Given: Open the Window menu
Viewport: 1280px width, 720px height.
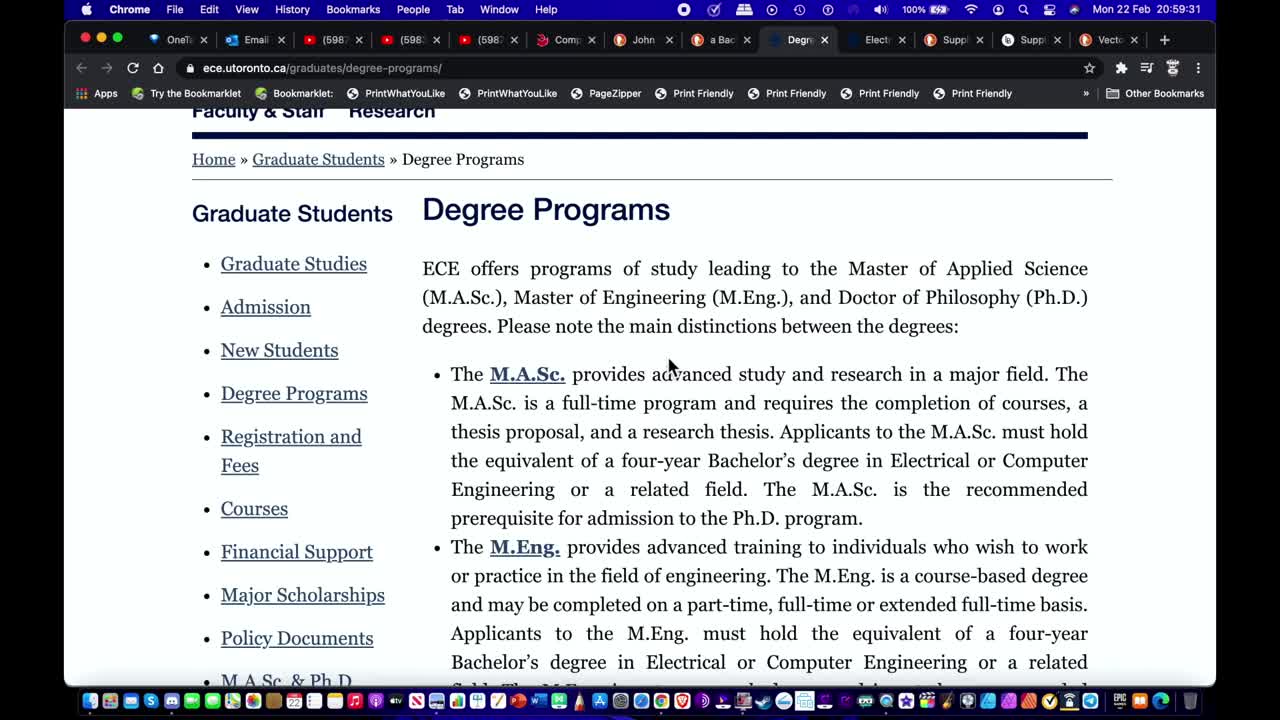Looking at the screenshot, I should (499, 9).
